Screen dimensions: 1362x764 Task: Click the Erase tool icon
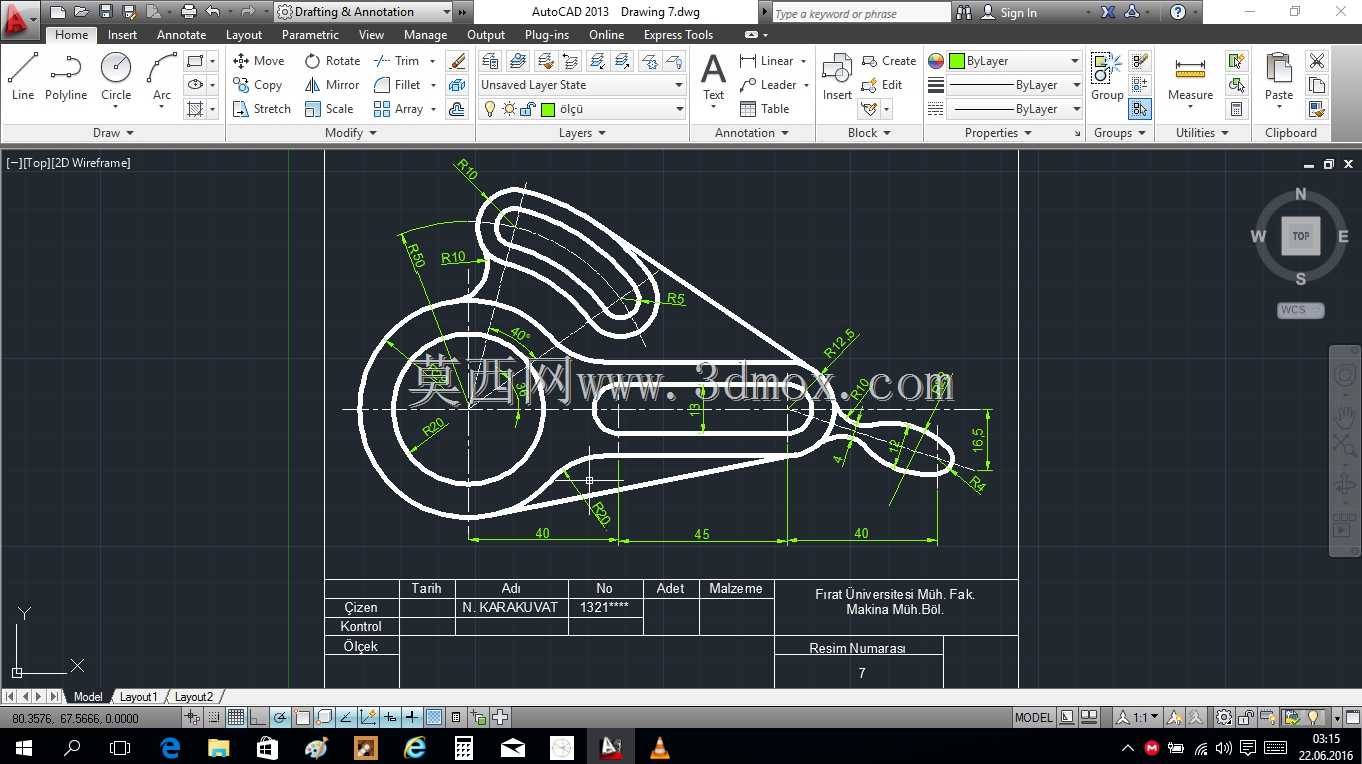pos(457,61)
